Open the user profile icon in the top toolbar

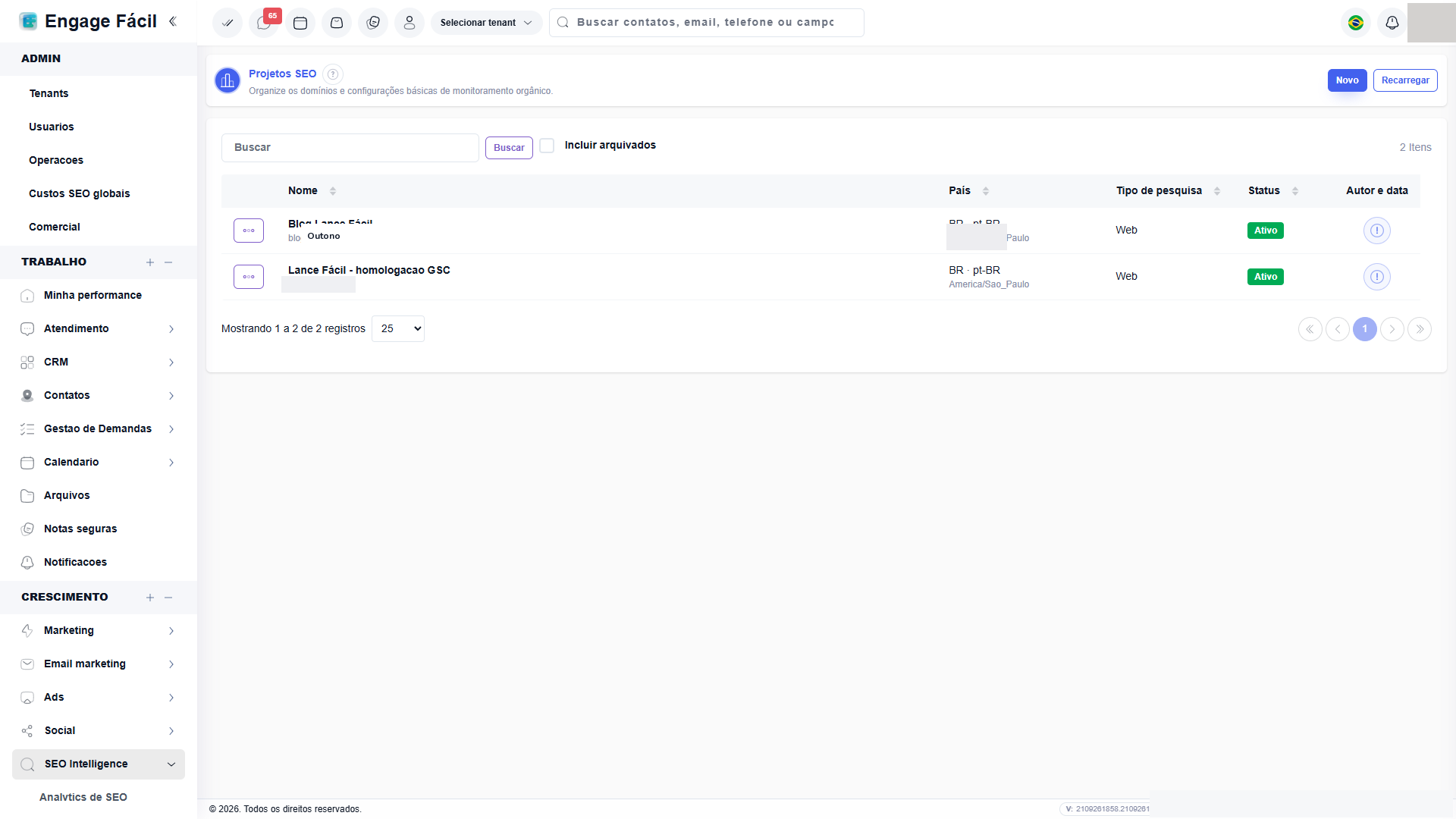click(409, 23)
